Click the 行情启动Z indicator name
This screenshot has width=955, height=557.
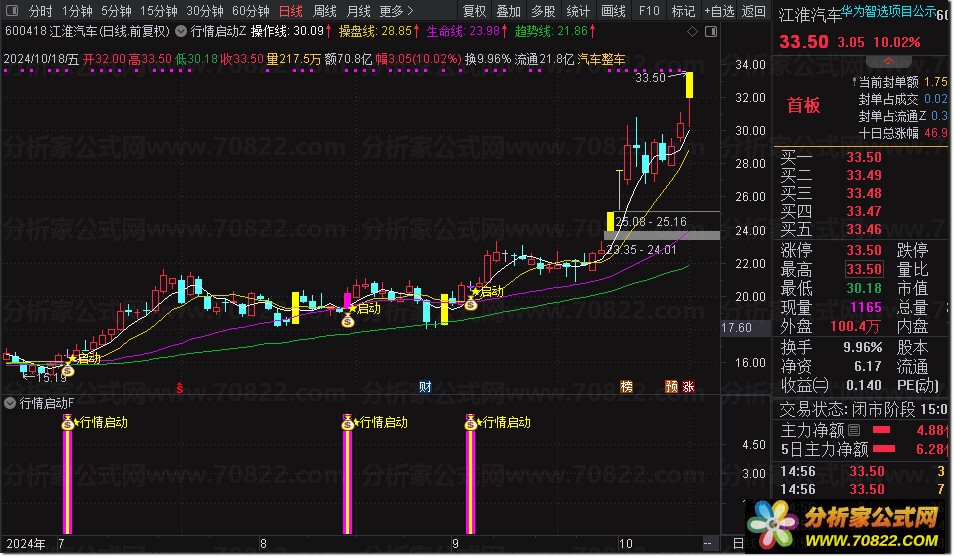click(218, 31)
